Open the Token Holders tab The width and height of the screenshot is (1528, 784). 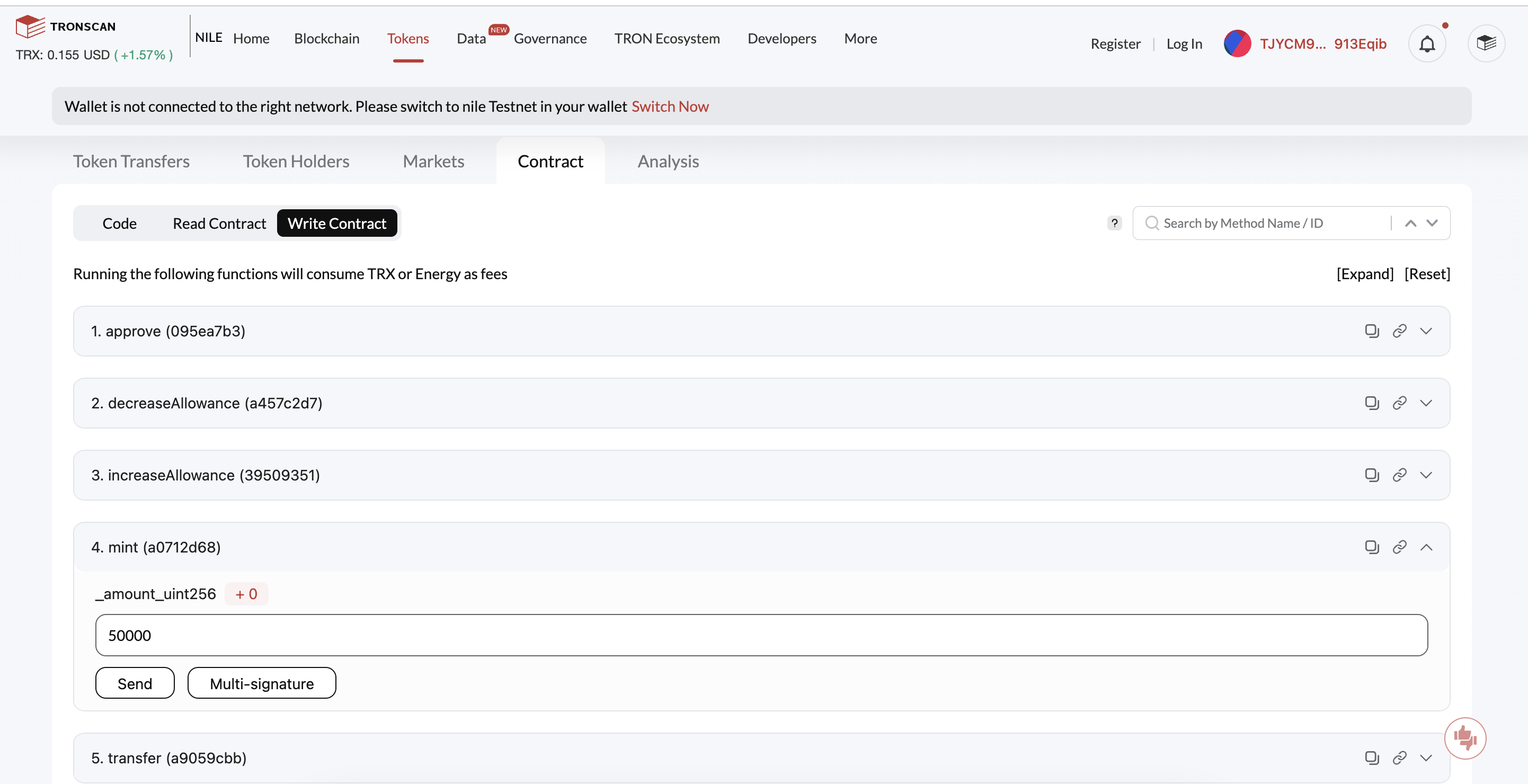[x=296, y=162]
